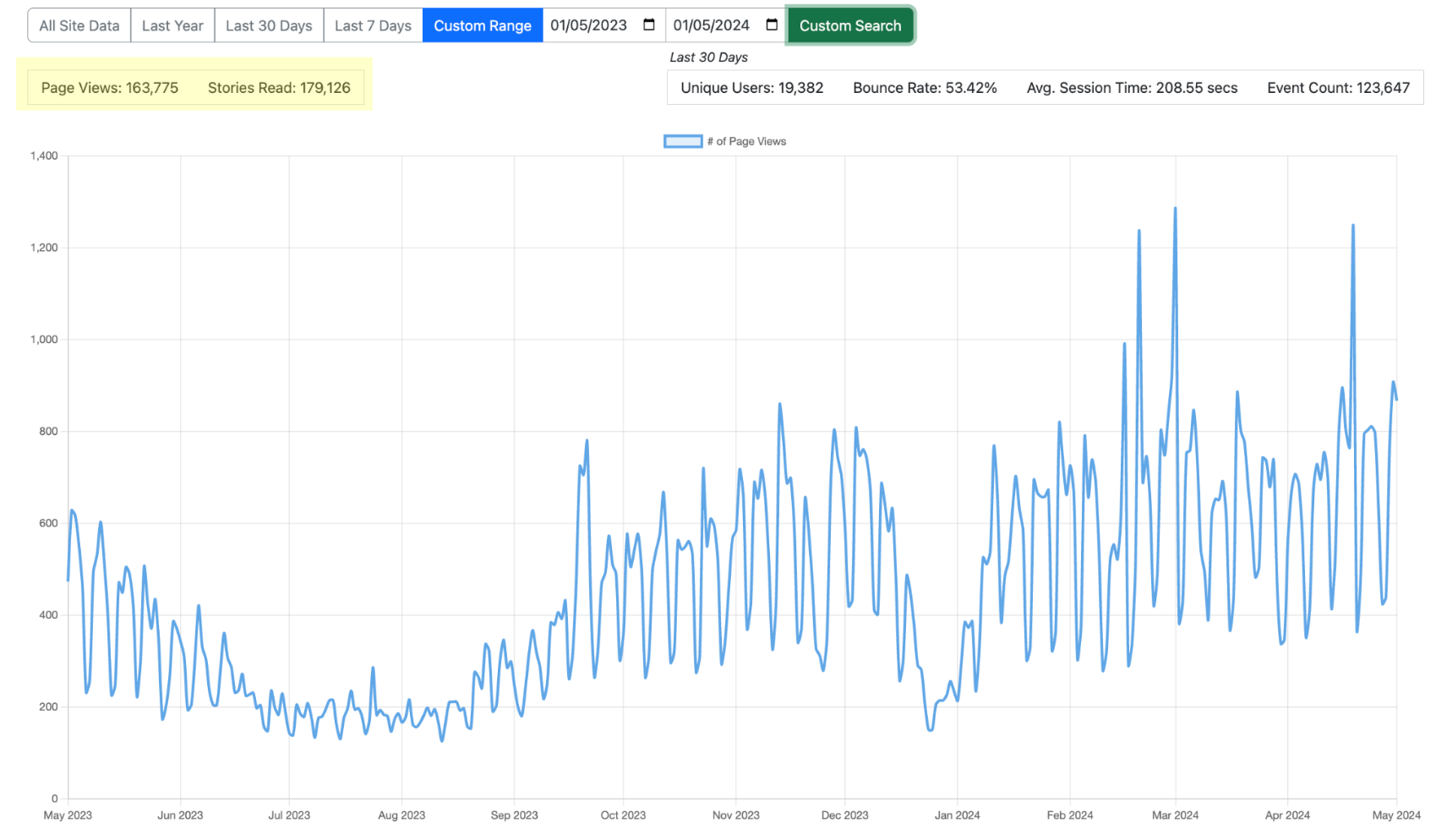Select the Last Year range tab

[172, 25]
